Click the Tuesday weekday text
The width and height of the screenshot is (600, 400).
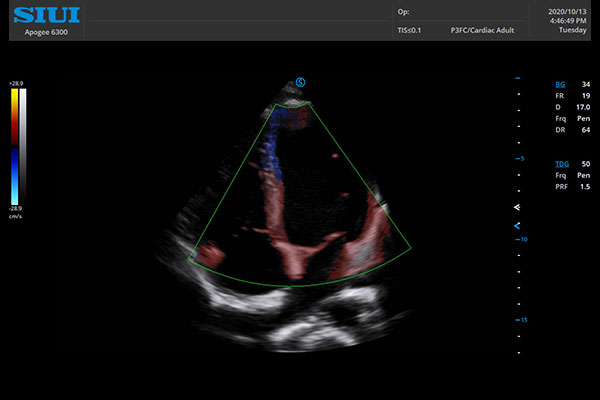click(x=572, y=30)
